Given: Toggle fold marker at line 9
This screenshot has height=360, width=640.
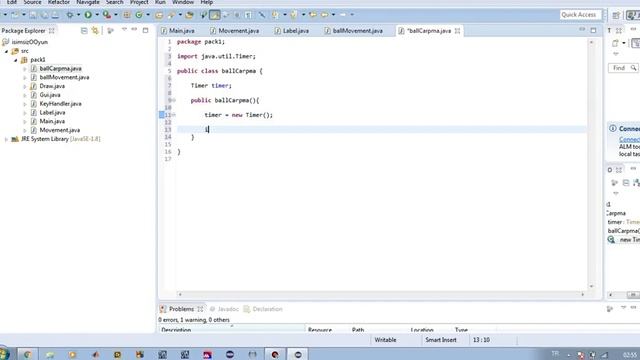Looking at the screenshot, I should click(173, 100).
